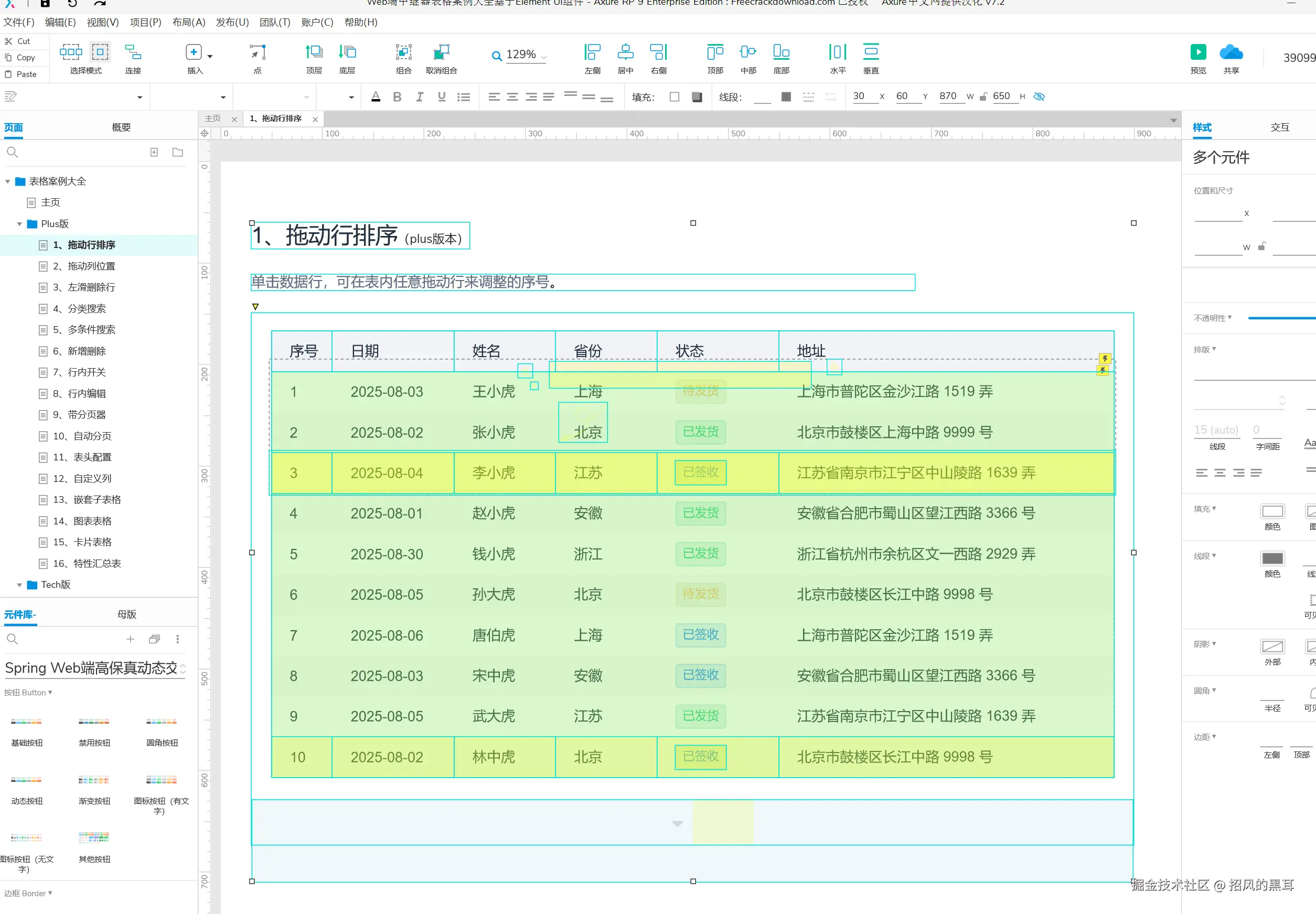Viewport: 1316px width, 914px height.
Task: Expand the Tech版 folder
Action: tap(20, 585)
